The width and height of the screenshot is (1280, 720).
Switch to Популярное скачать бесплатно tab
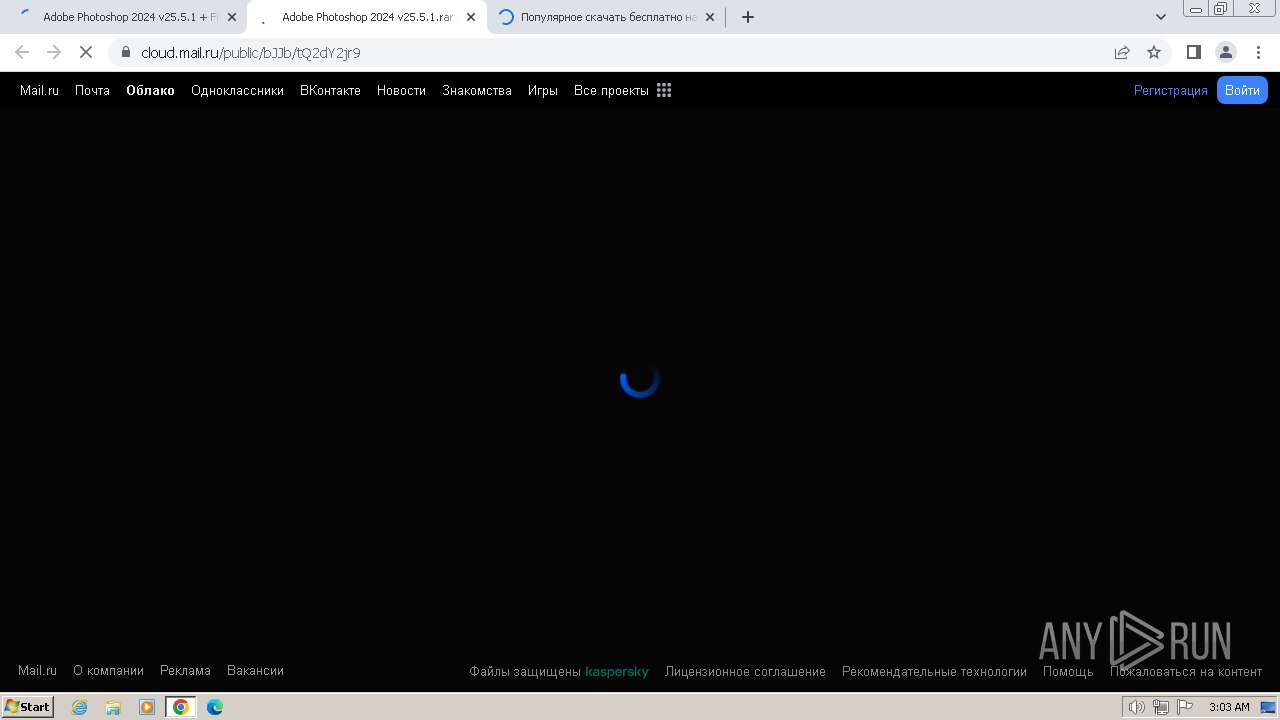click(606, 17)
